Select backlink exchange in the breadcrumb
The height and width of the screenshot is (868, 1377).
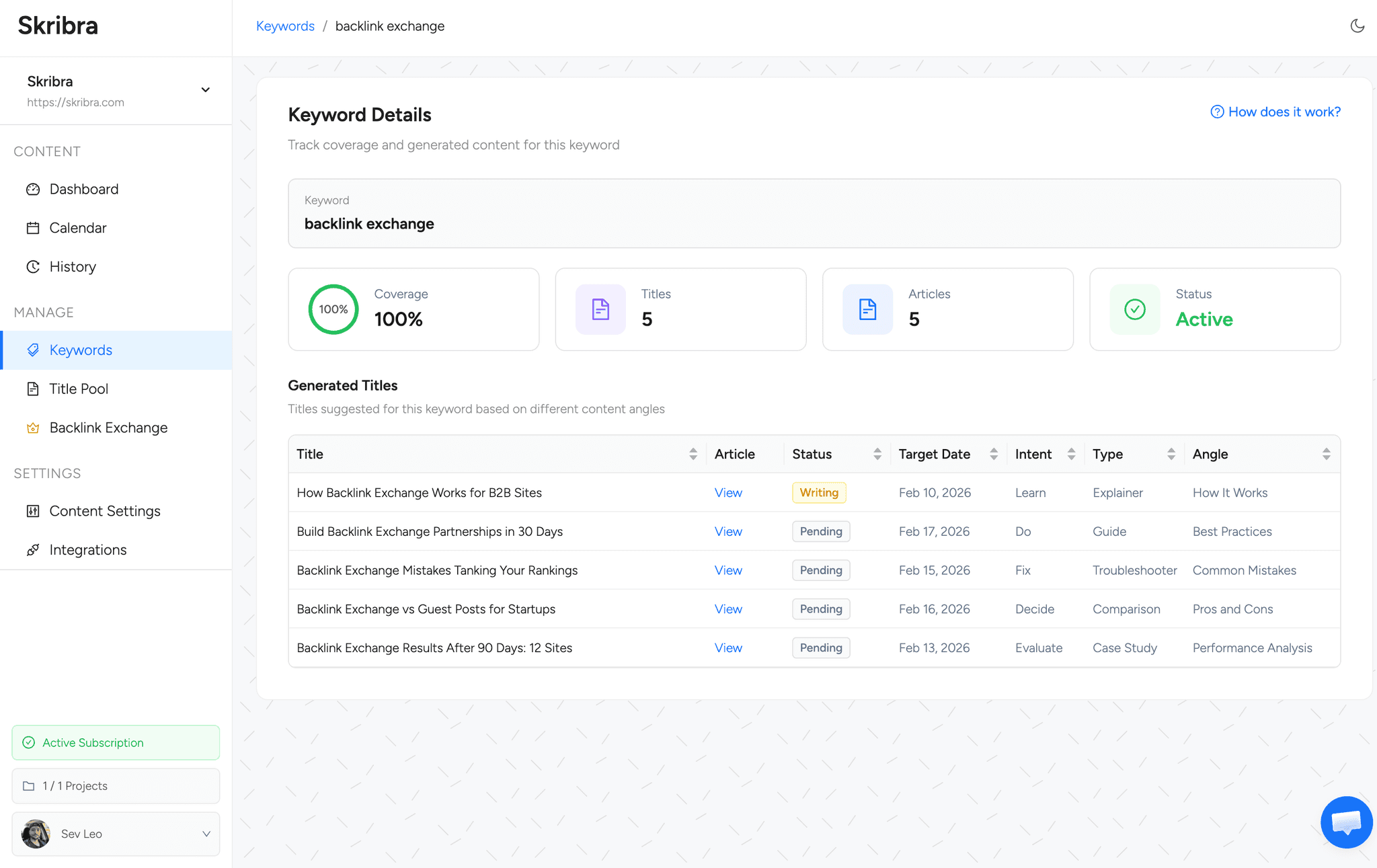[390, 26]
